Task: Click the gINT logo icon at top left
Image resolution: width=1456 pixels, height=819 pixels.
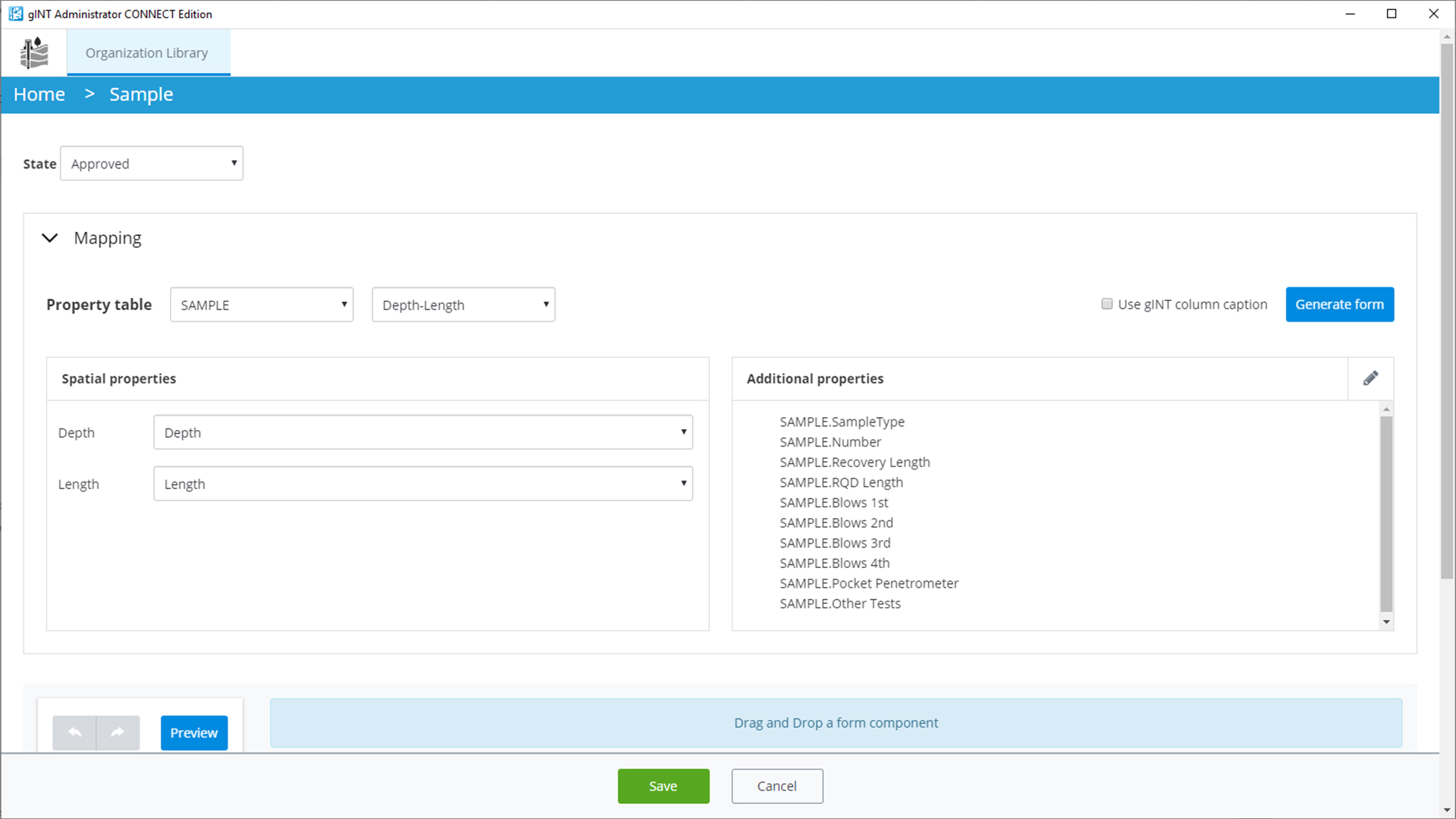Action: pos(34,53)
